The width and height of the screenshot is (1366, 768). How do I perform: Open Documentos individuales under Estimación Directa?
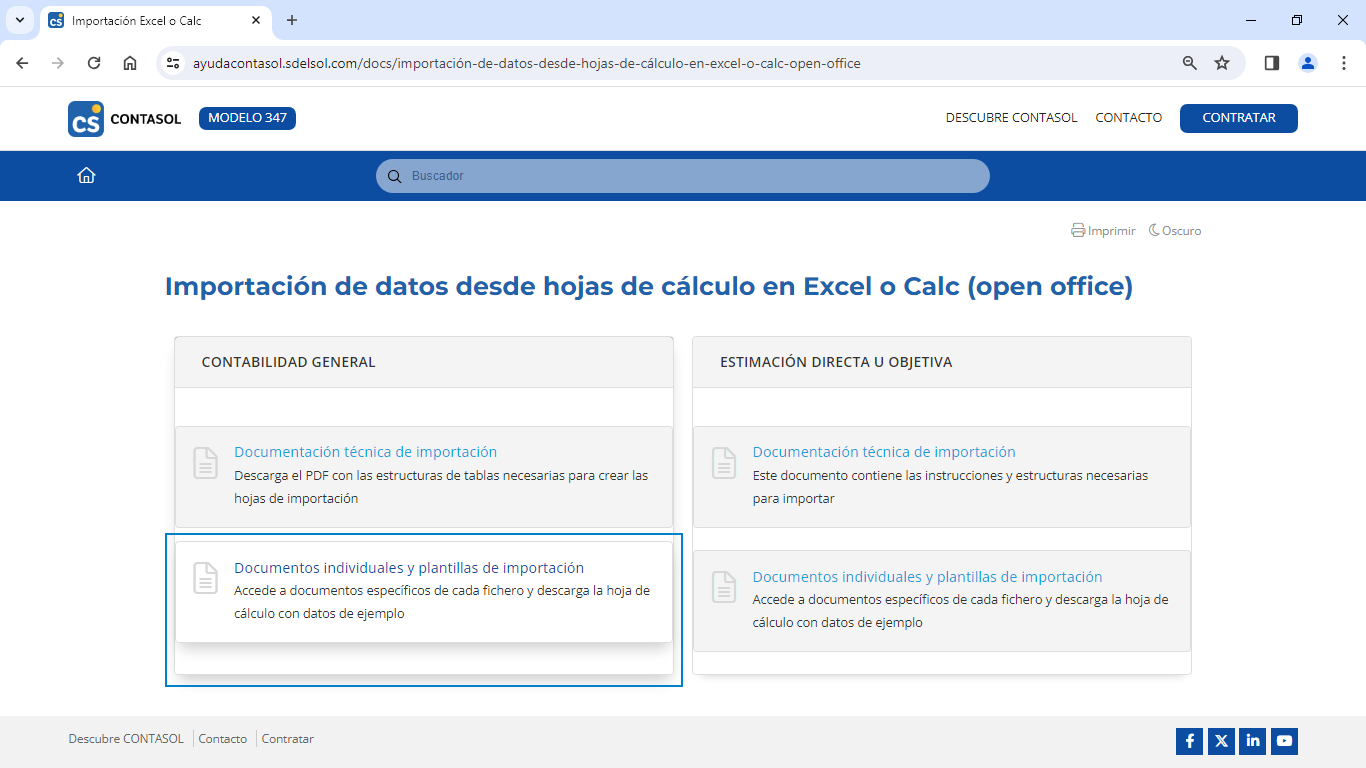tap(927, 577)
